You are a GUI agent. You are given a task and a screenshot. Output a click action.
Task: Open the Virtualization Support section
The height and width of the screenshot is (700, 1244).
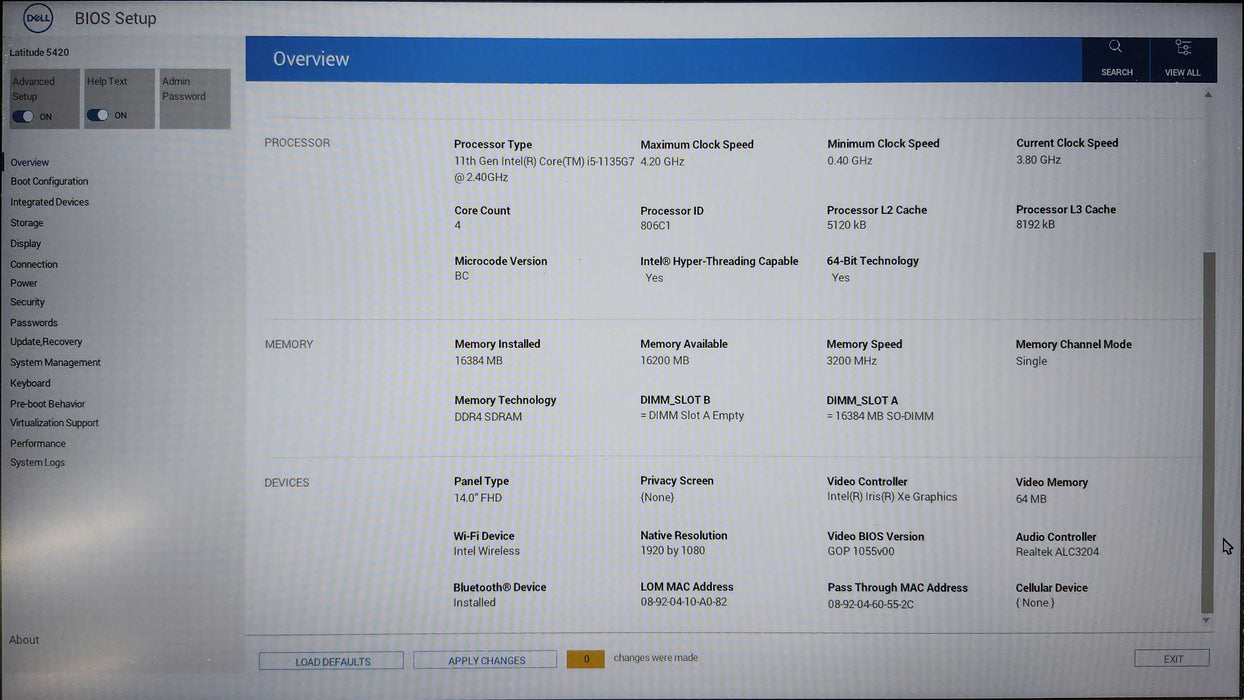pyautogui.click(x=55, y=423)
